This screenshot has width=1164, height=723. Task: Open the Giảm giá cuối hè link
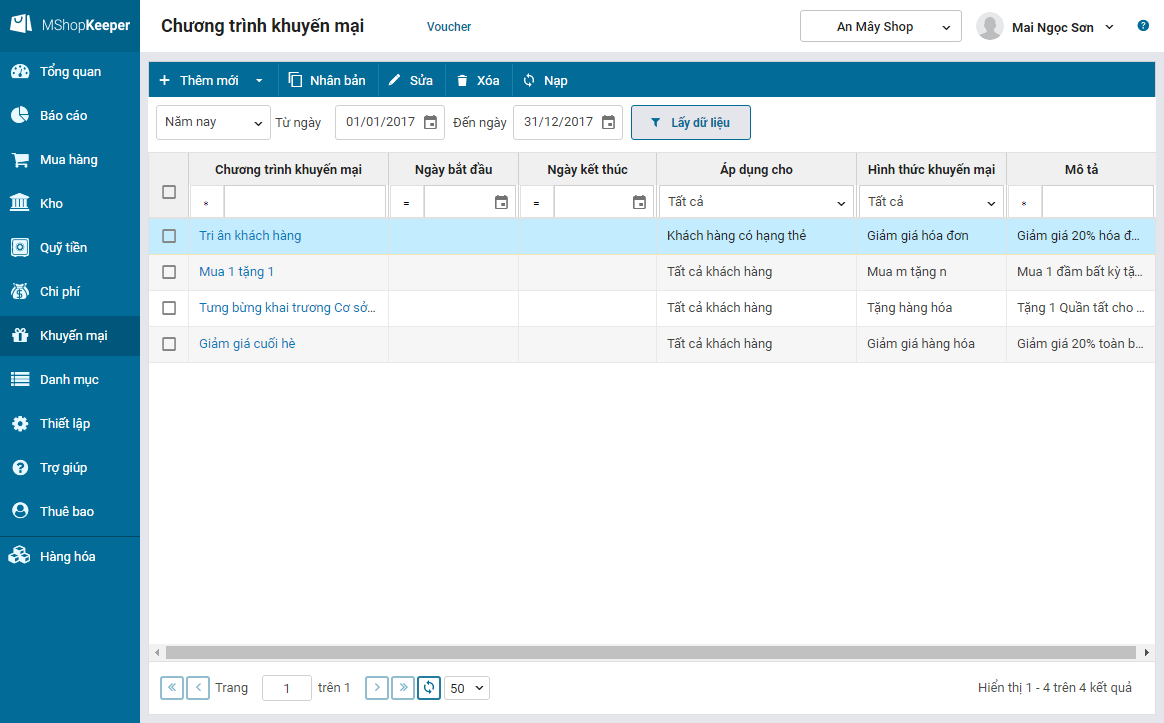247,344
